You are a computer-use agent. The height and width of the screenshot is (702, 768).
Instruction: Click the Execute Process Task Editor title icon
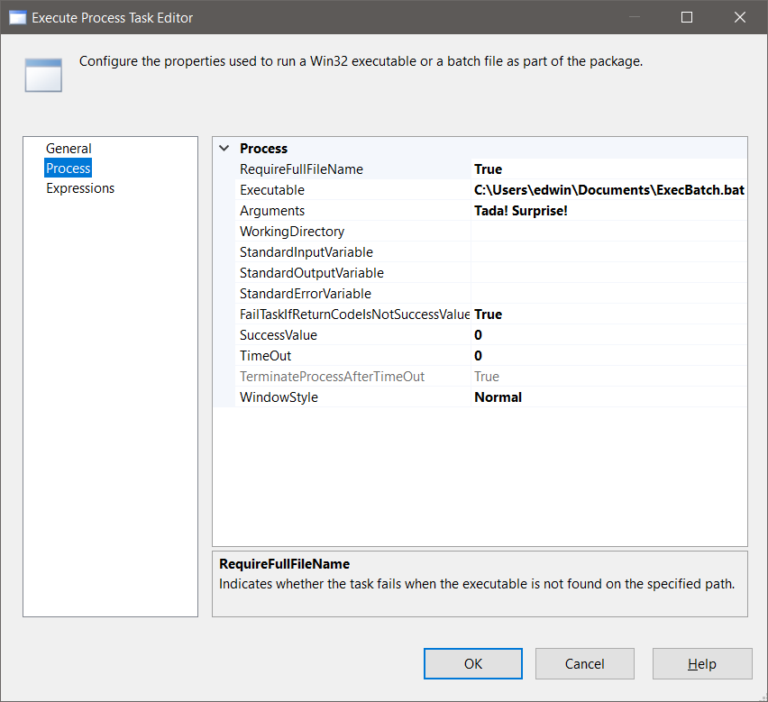18,18
